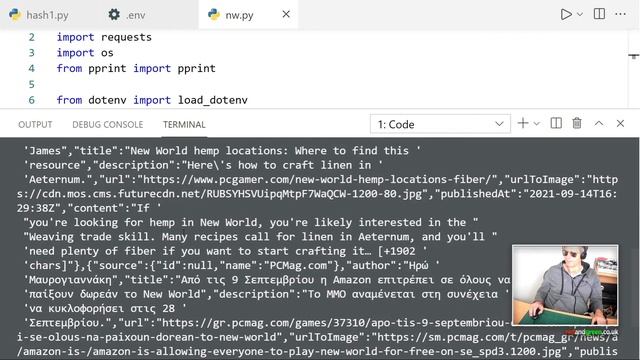Kill the terminal with trash icon
Viewport: 640px width, 360px height.
pos(577,123)
